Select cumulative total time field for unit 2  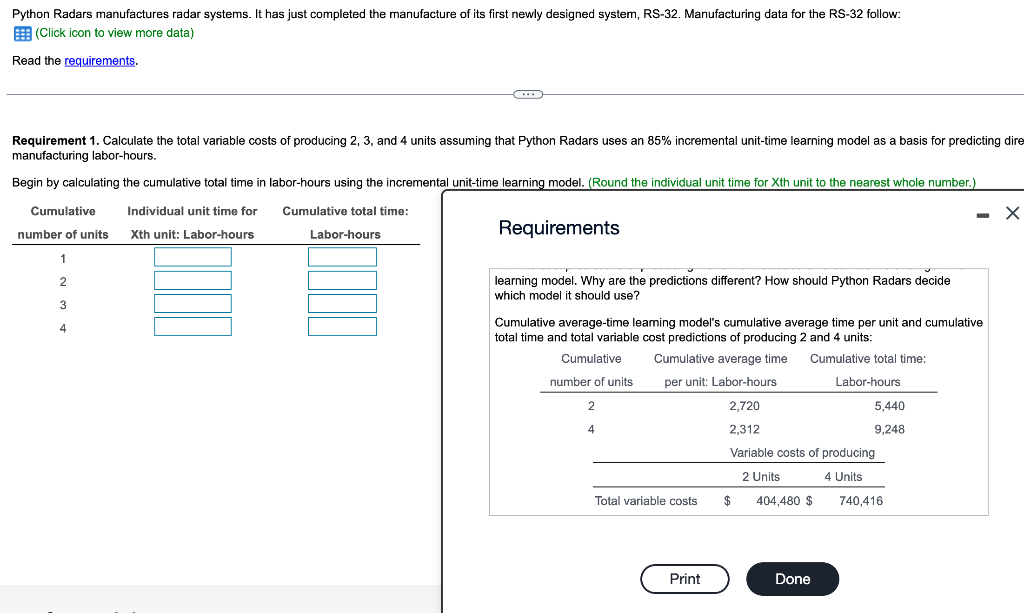pos(342,281)
